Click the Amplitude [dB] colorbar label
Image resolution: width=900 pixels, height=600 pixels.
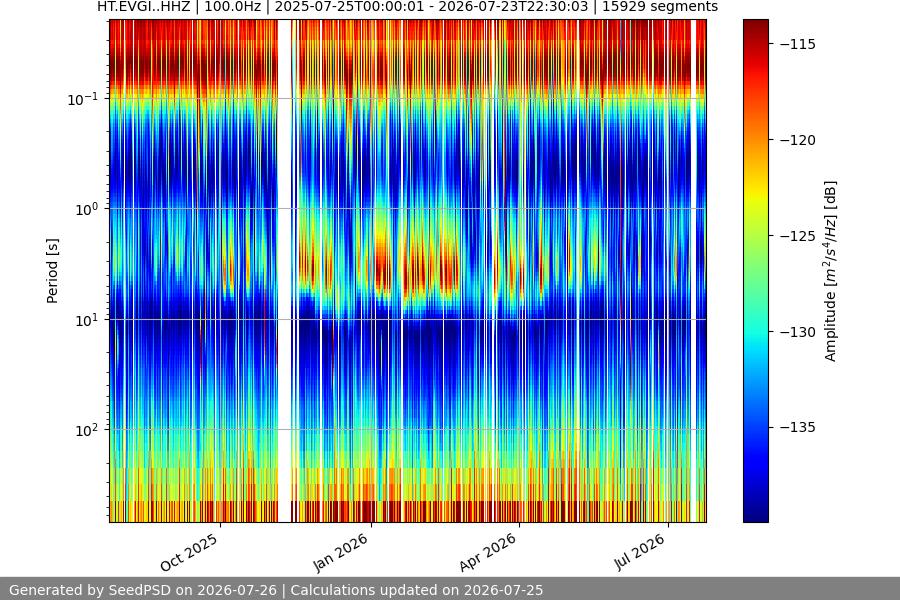click(831, 271)
